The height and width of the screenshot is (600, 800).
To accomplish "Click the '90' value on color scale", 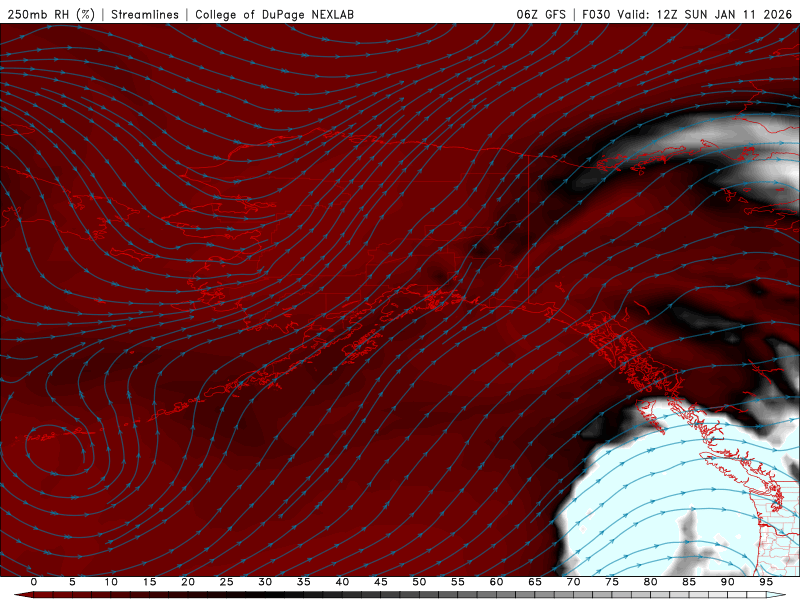I will pos(727,582).
